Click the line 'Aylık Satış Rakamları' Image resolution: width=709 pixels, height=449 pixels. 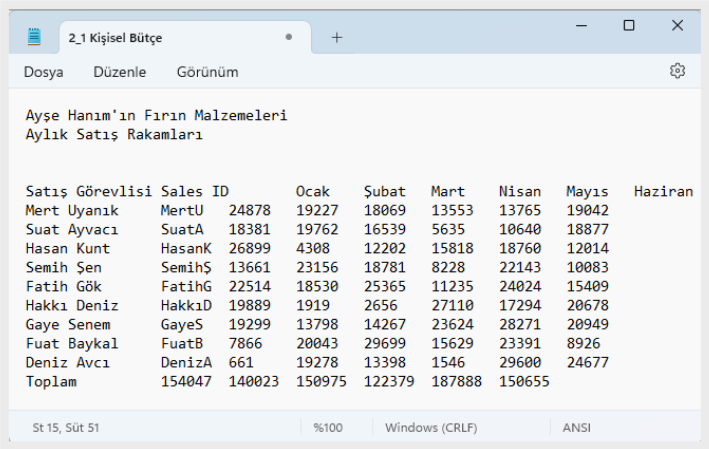114,134
